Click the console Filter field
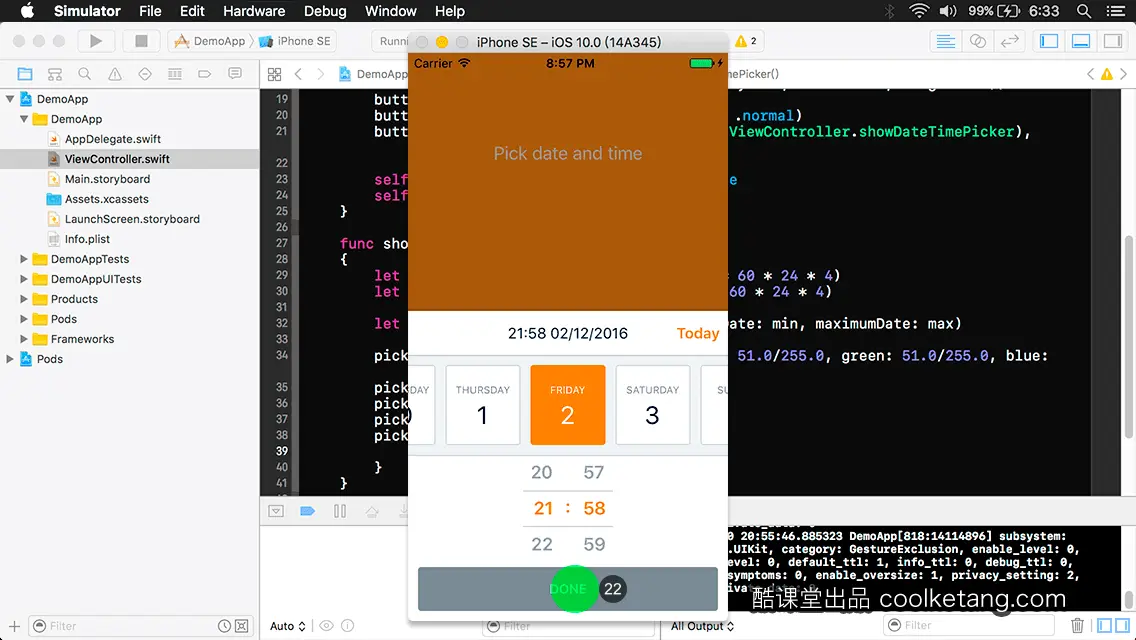 968,626
